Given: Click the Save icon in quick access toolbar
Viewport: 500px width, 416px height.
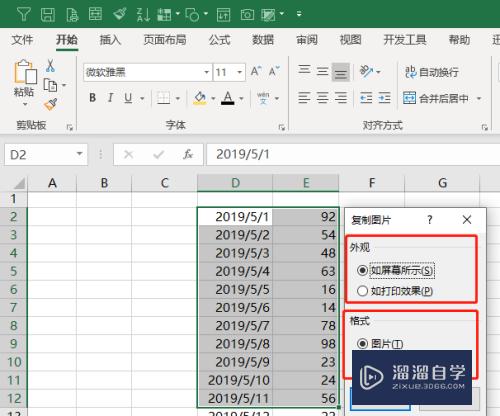Looking at the screenshot, I should coord(48,14).
